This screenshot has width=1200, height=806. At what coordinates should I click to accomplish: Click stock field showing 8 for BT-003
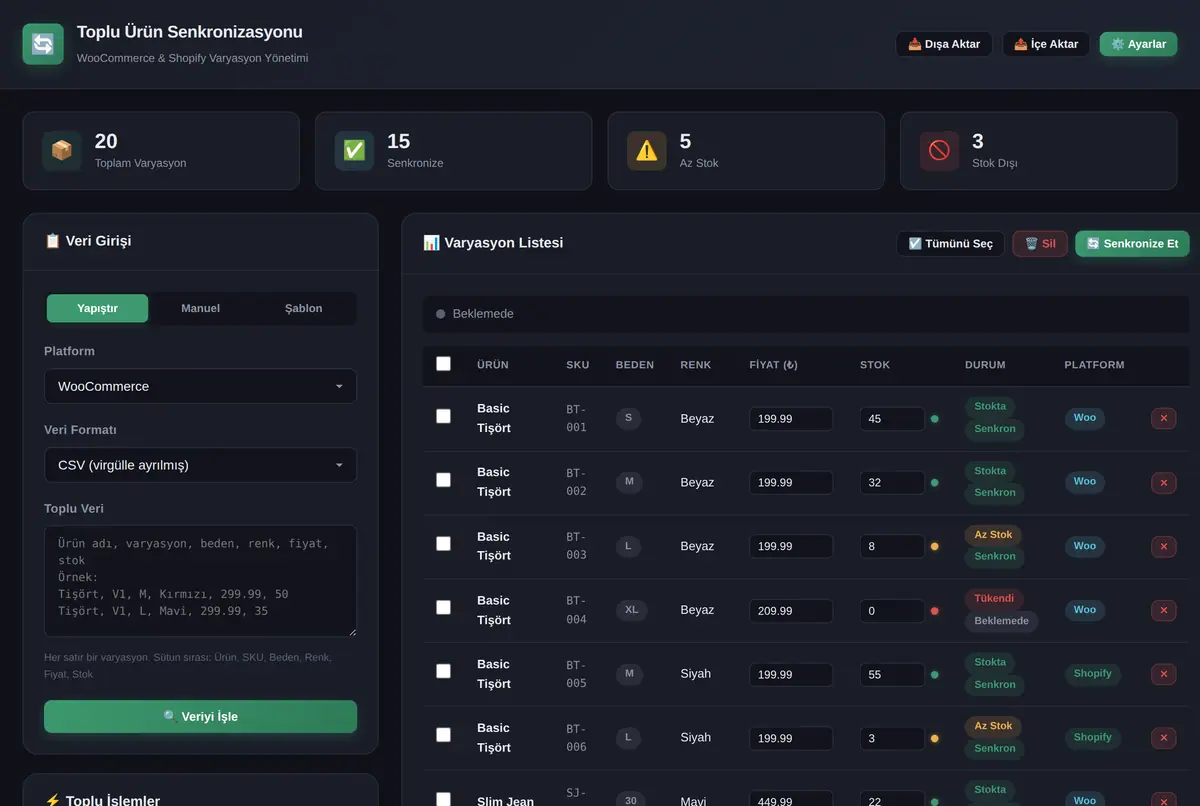[892, 547]
